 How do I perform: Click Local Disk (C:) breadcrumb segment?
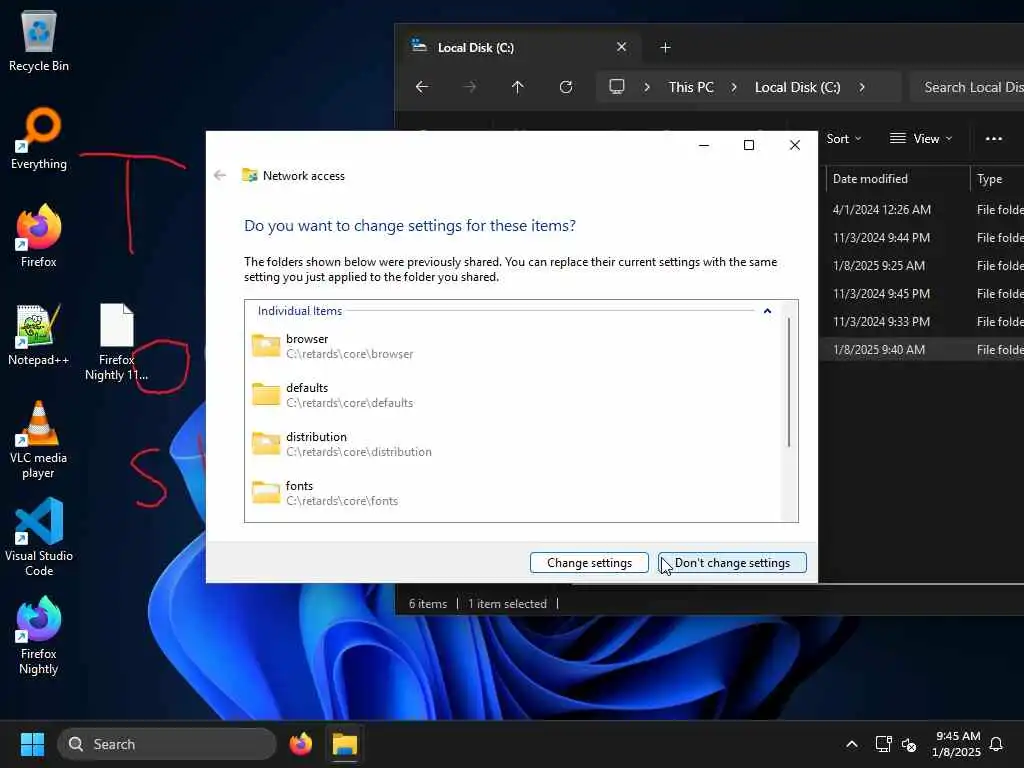(x=797, y=87)
